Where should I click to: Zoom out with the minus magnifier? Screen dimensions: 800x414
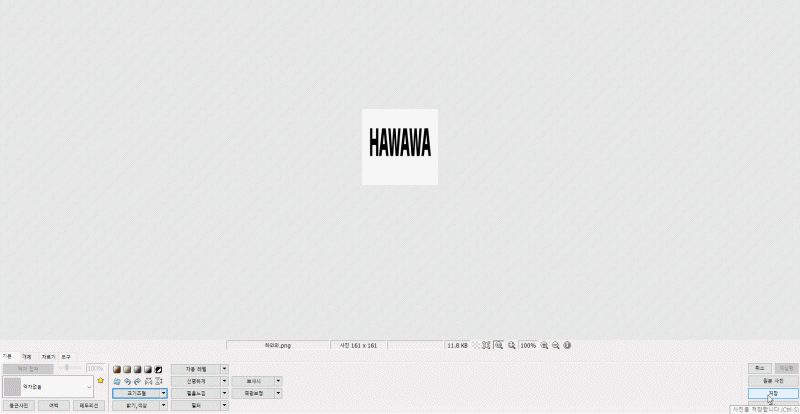(556, 346)
